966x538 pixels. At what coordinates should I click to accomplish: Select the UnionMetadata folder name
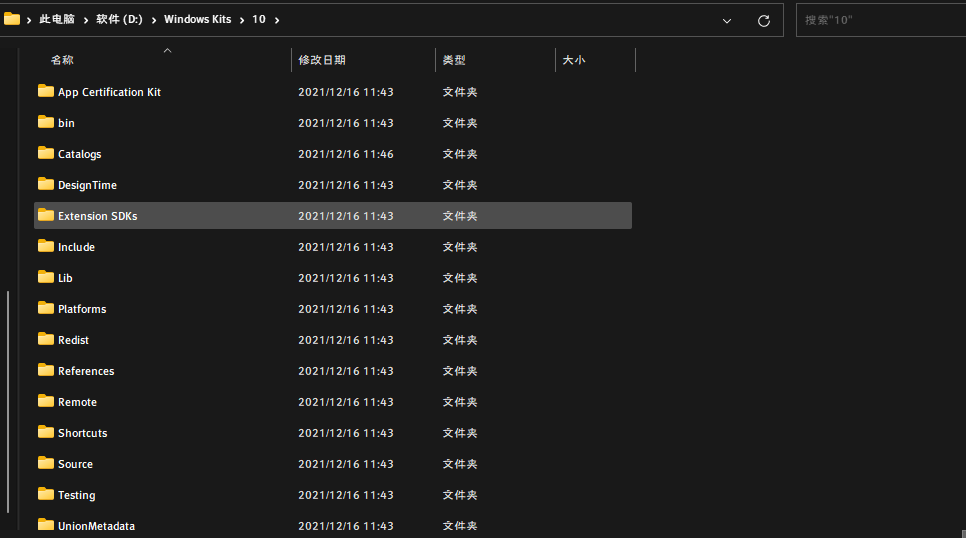96,526
